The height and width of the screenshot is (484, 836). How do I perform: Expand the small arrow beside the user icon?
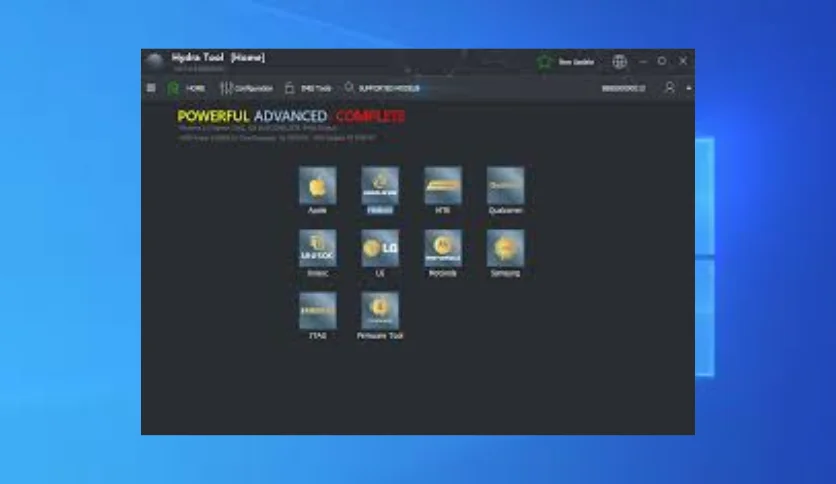coord(689,88)
